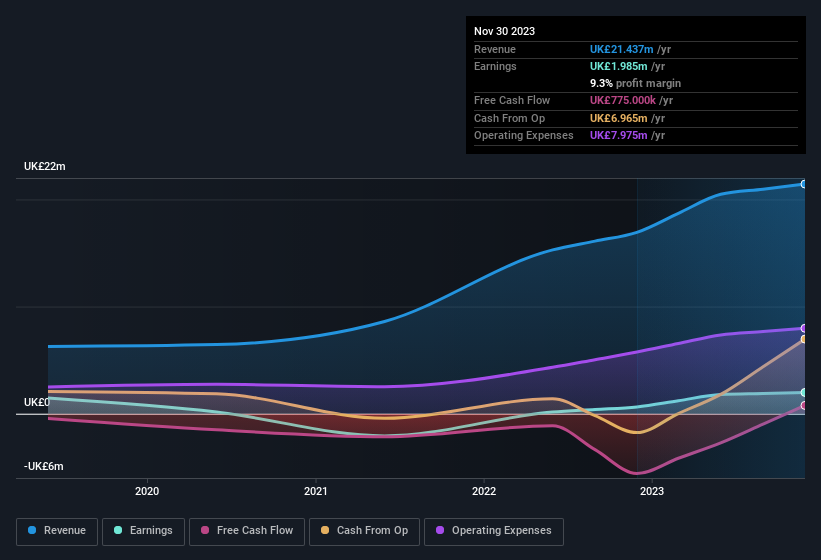821x560 pixels.
Task: Click the UK£0 y-axis label
Action: pos(37,402)
